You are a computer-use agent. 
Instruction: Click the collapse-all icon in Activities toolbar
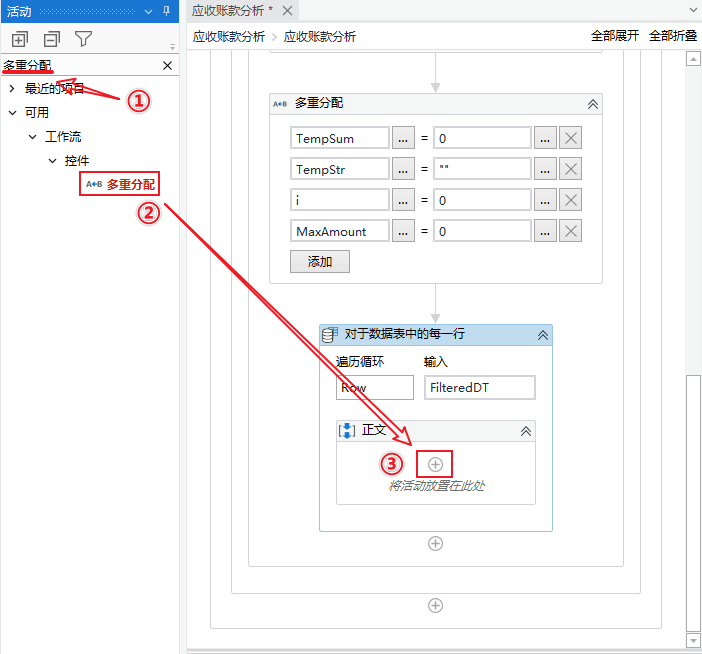click(x=51, y=40)
